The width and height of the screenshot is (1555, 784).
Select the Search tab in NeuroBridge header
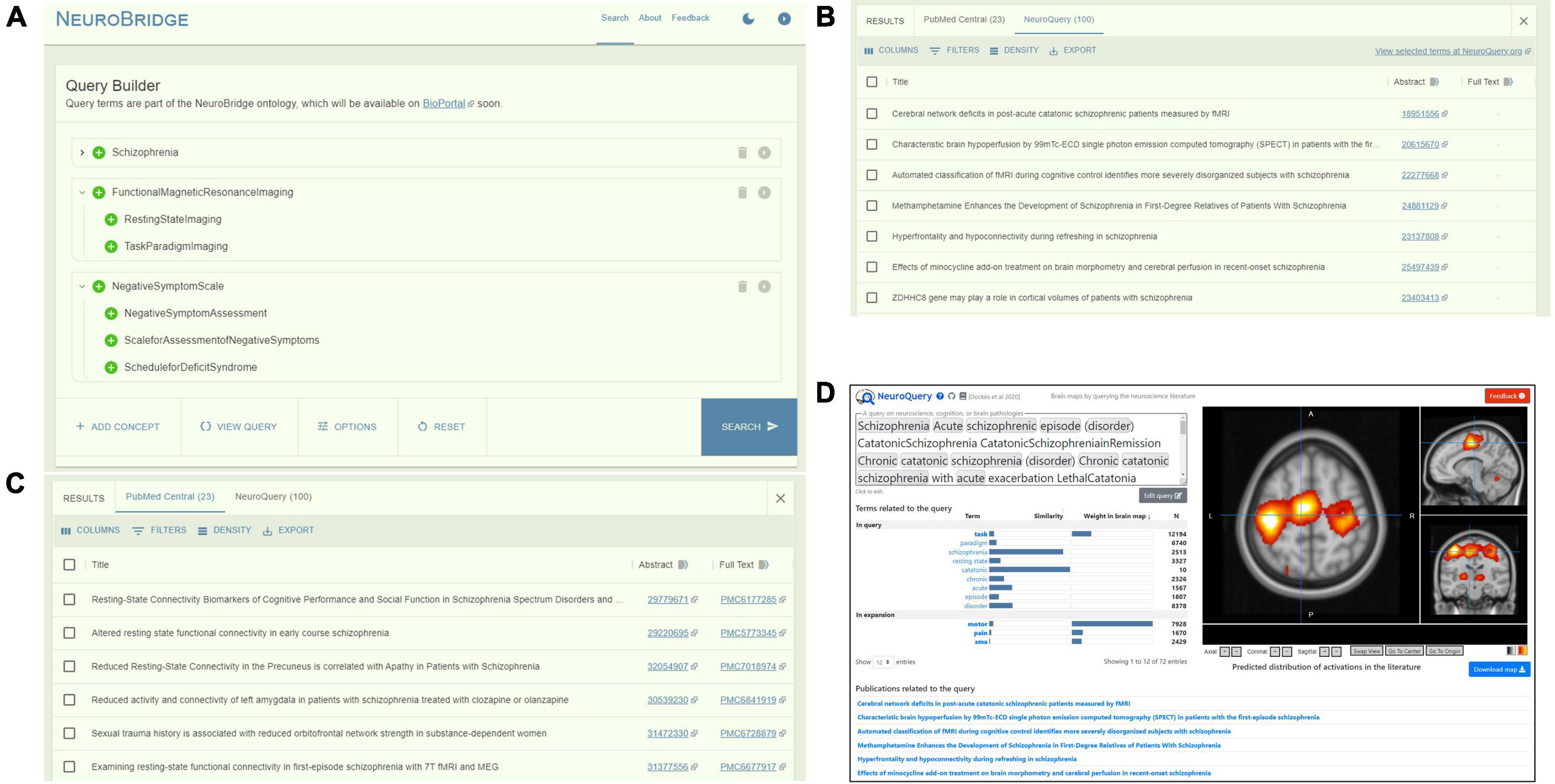pyautogui.click(x=615, y=18)
